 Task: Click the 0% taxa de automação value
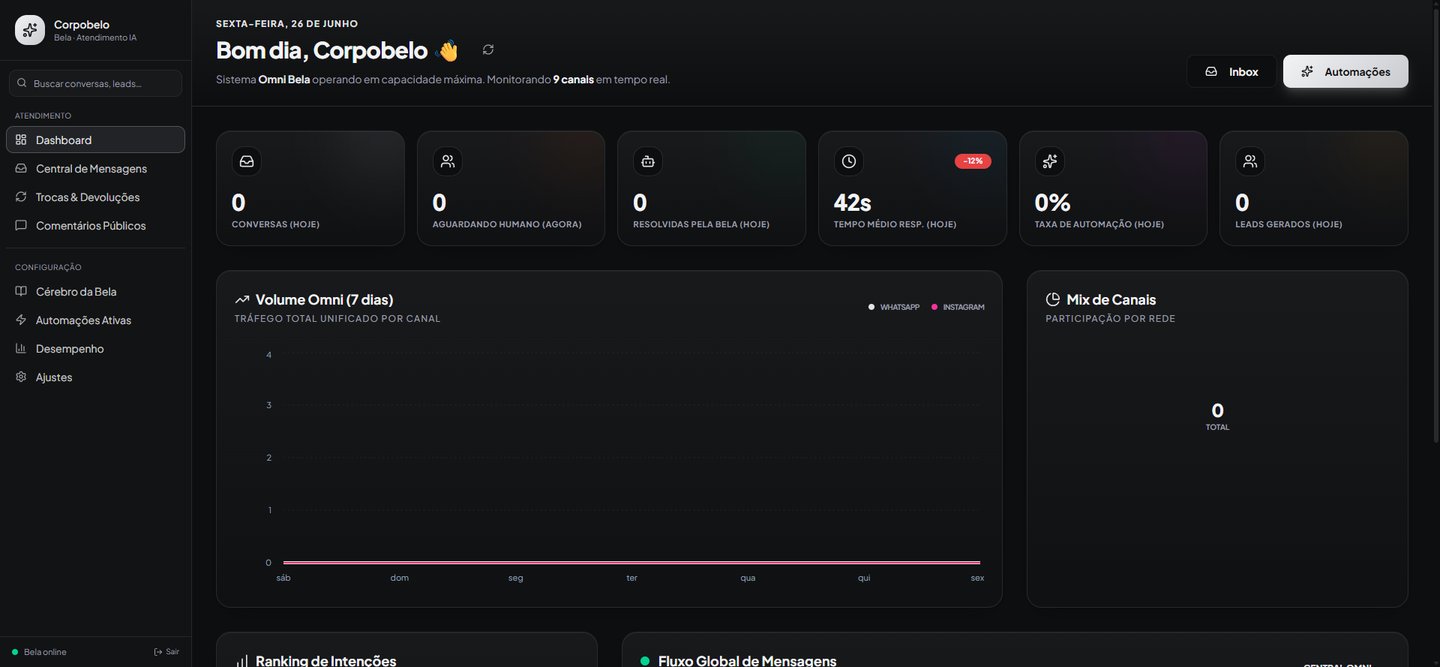point(1053,202)
